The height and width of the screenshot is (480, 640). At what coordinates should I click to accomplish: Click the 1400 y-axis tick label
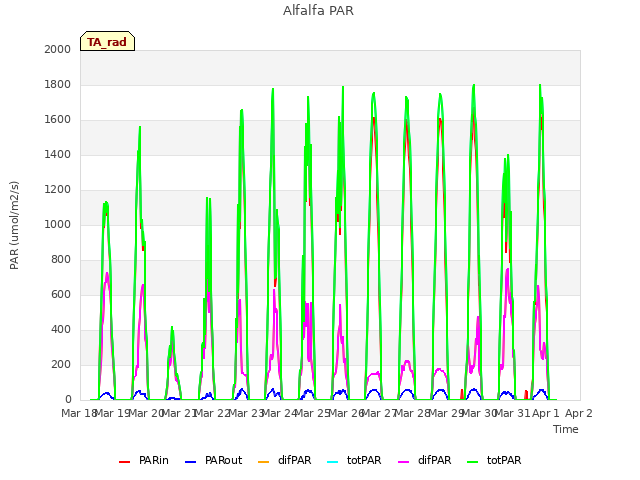58,154
